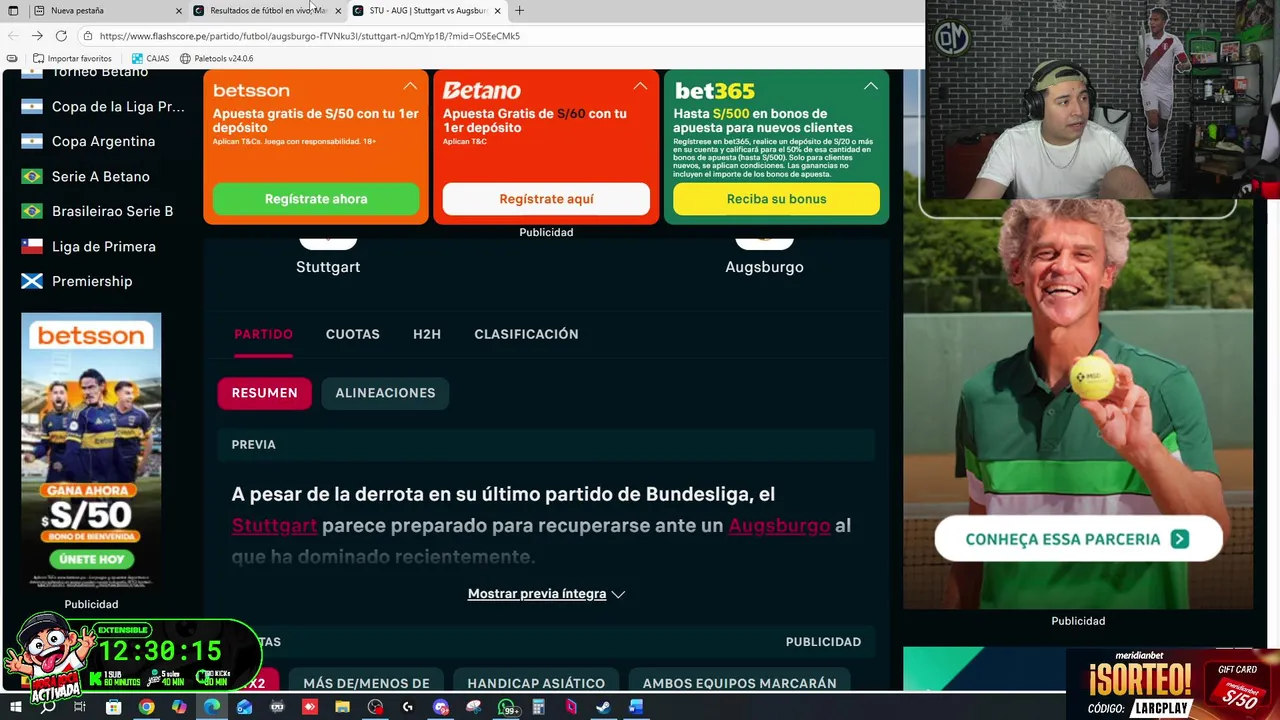The image size is (1280, 720).
Task: Select HANDICAP ASIÁTICO odds filter
Action: coord(536,682)
